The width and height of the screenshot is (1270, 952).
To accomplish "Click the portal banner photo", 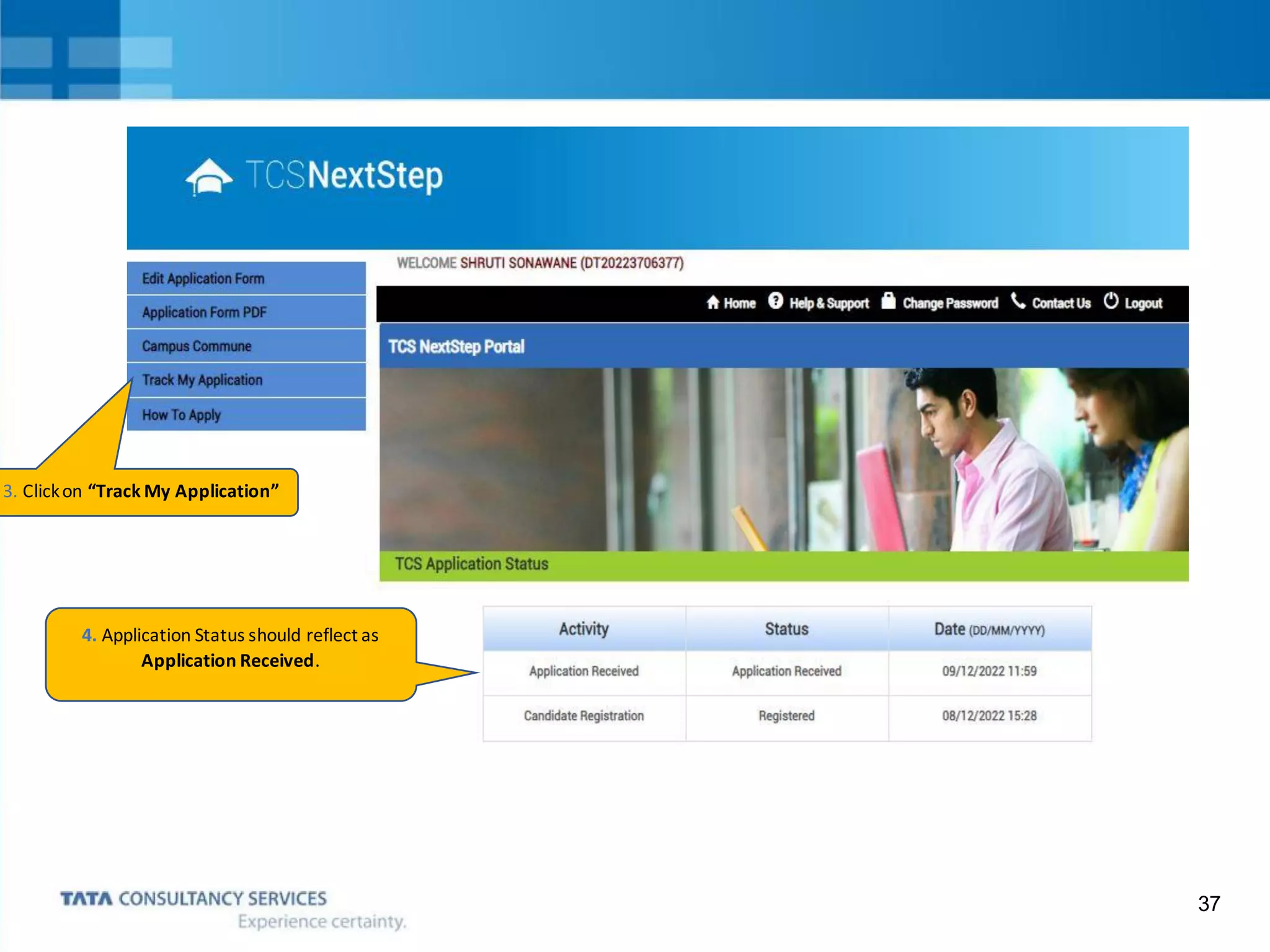I will [783, 459].
